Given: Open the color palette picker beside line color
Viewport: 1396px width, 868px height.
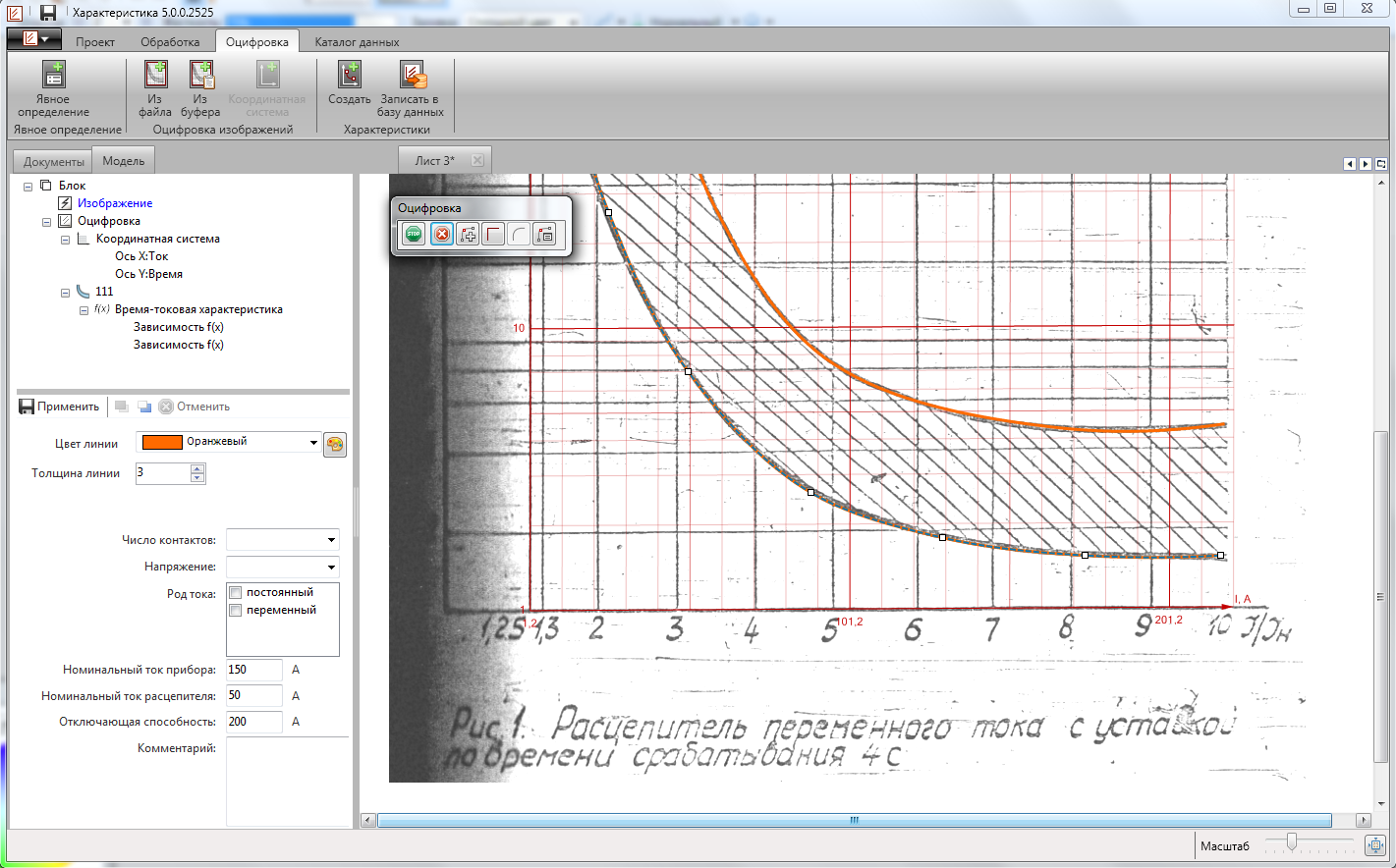Looking at the screenshot, I should (335, 444).
